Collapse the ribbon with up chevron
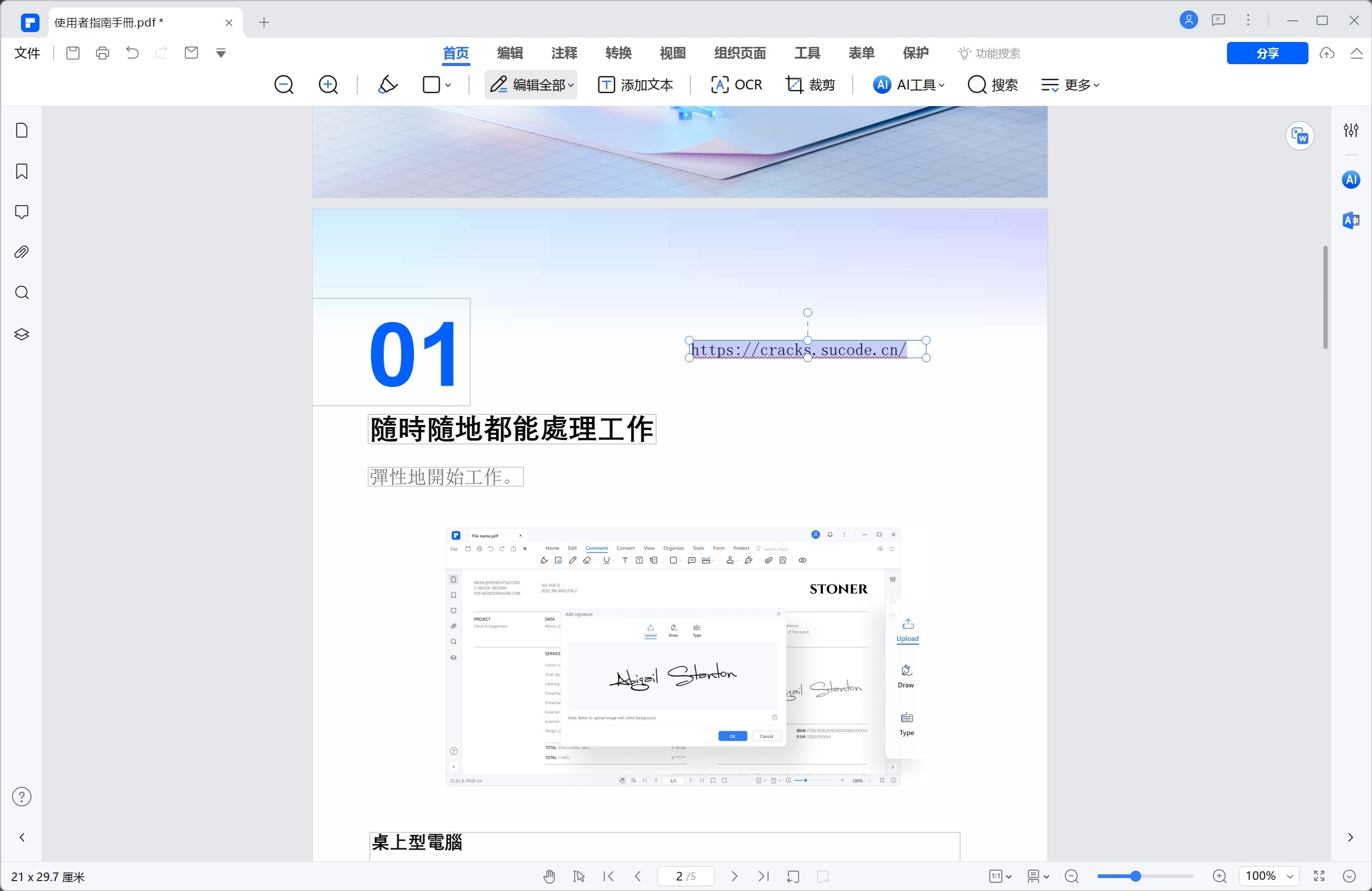The width and height of the screenshot is (1372, 891). [1356, 53]
